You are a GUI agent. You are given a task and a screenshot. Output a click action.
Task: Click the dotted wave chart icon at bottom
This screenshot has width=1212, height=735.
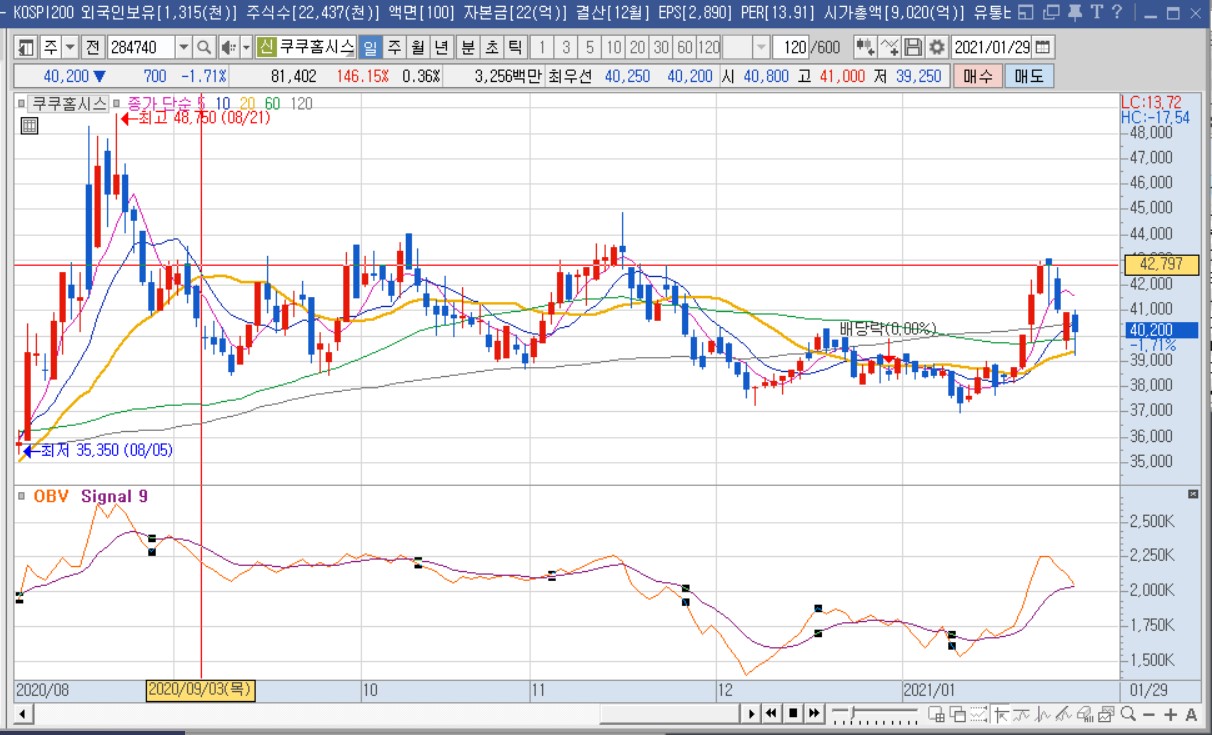977,714
